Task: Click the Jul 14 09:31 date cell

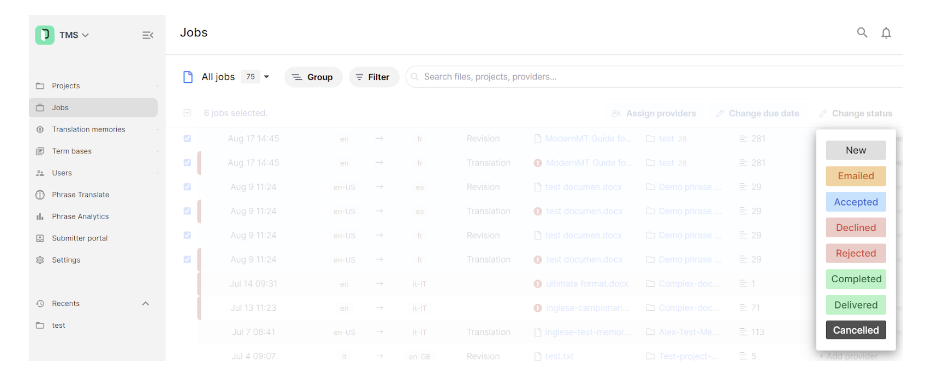Action: pyautogui.click(x=254, y=284)
